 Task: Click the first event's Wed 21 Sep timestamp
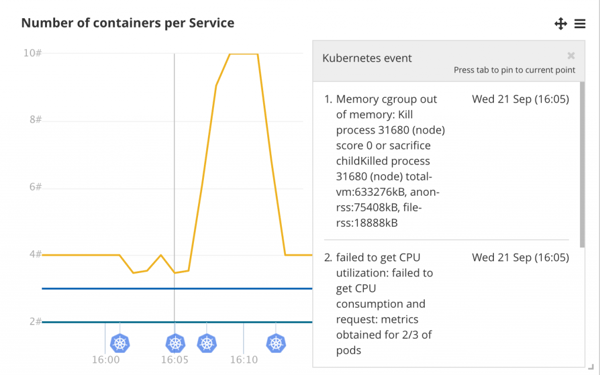(520, 99)
